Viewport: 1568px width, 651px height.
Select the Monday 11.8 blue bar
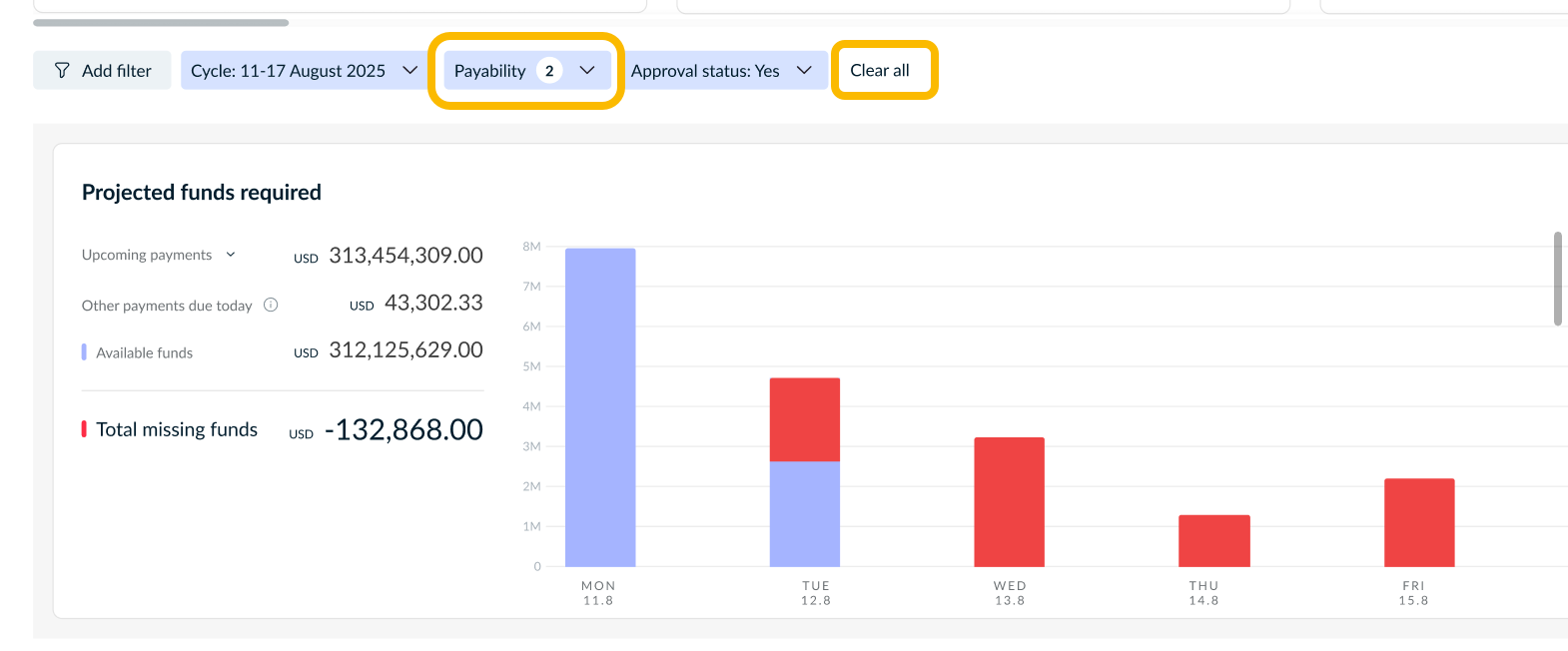click(600, 407)
